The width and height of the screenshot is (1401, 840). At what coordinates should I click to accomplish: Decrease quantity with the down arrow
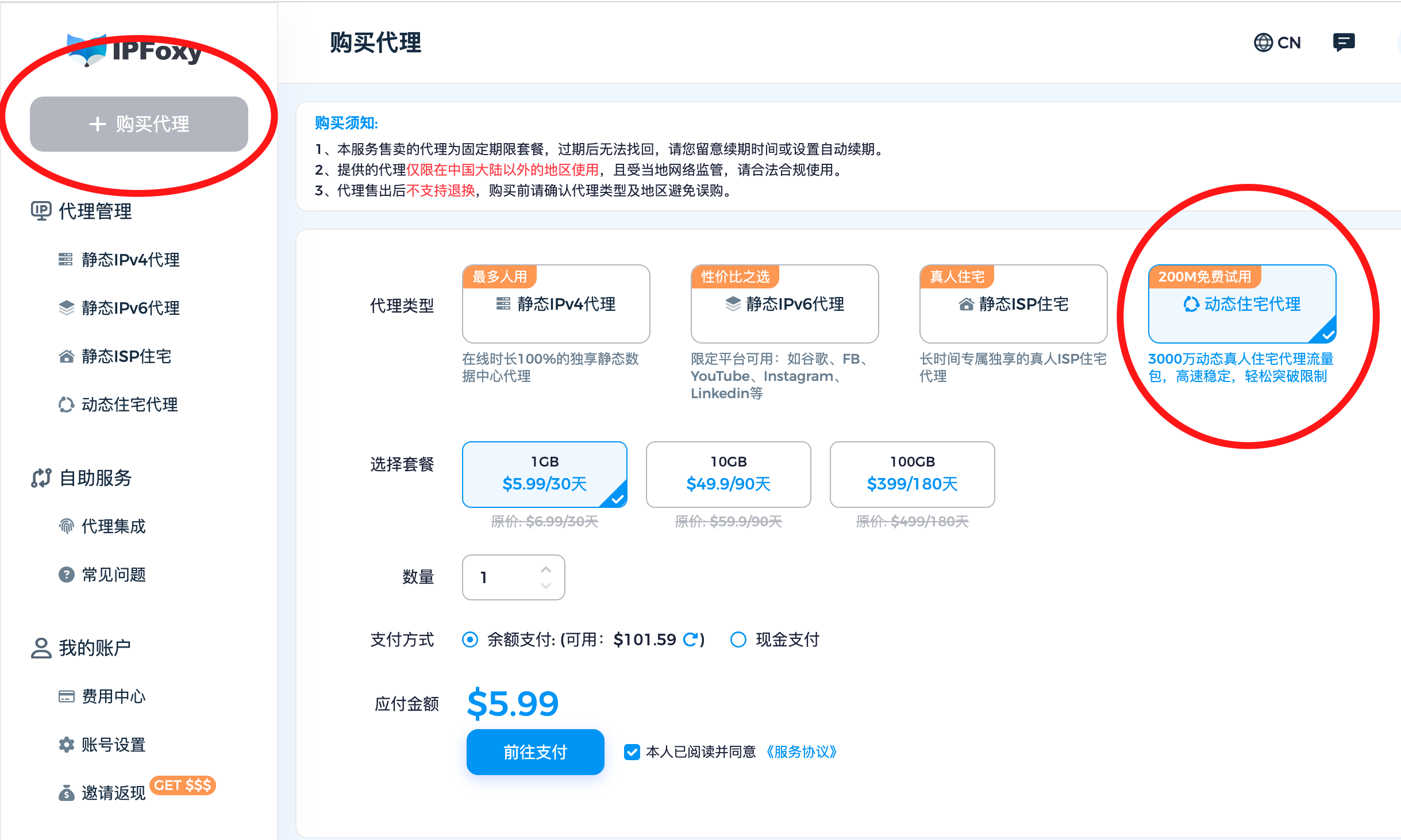tap(546, 585)
